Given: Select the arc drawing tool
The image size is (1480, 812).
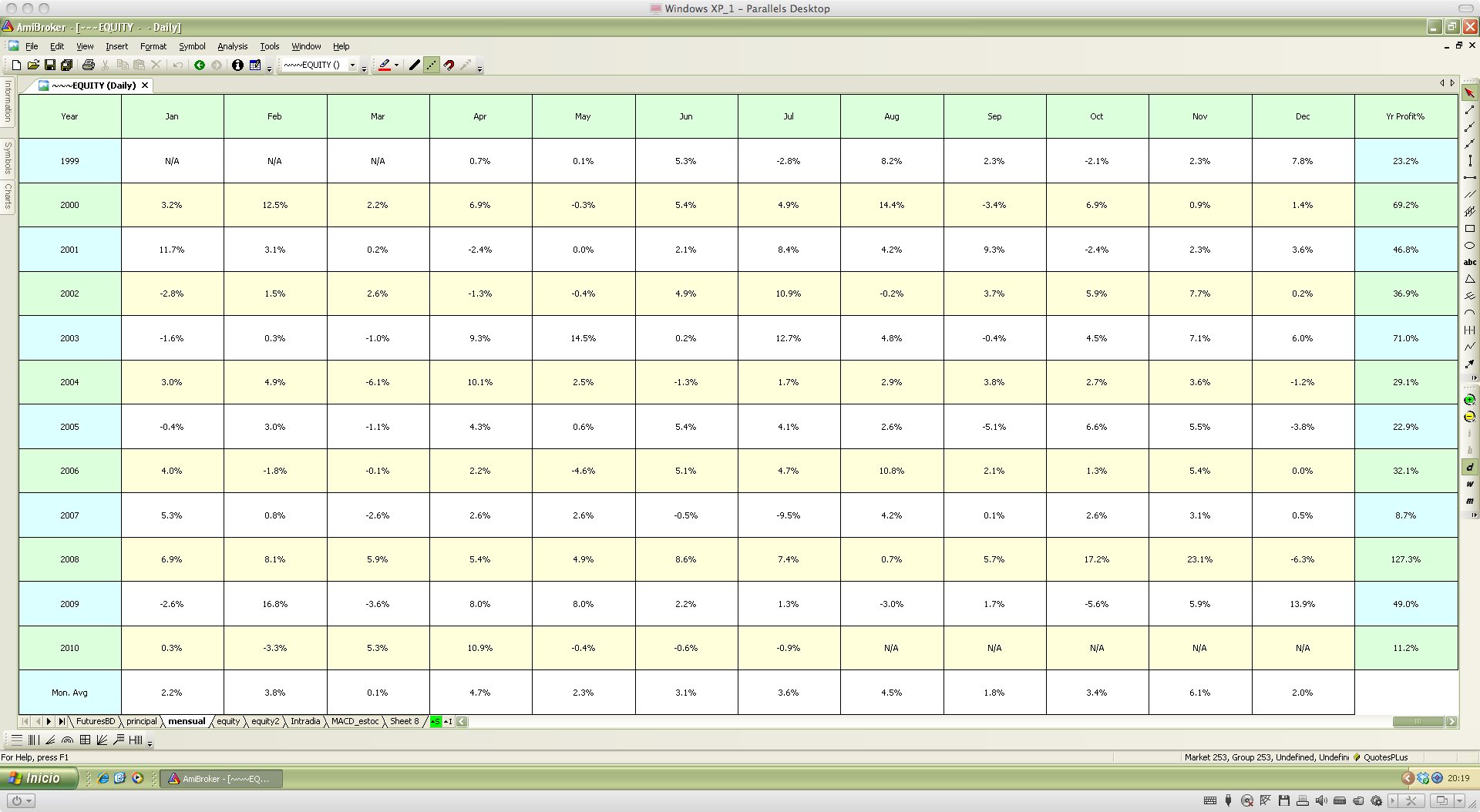Looking at the screenshot, I should (x=1470, y=313).
